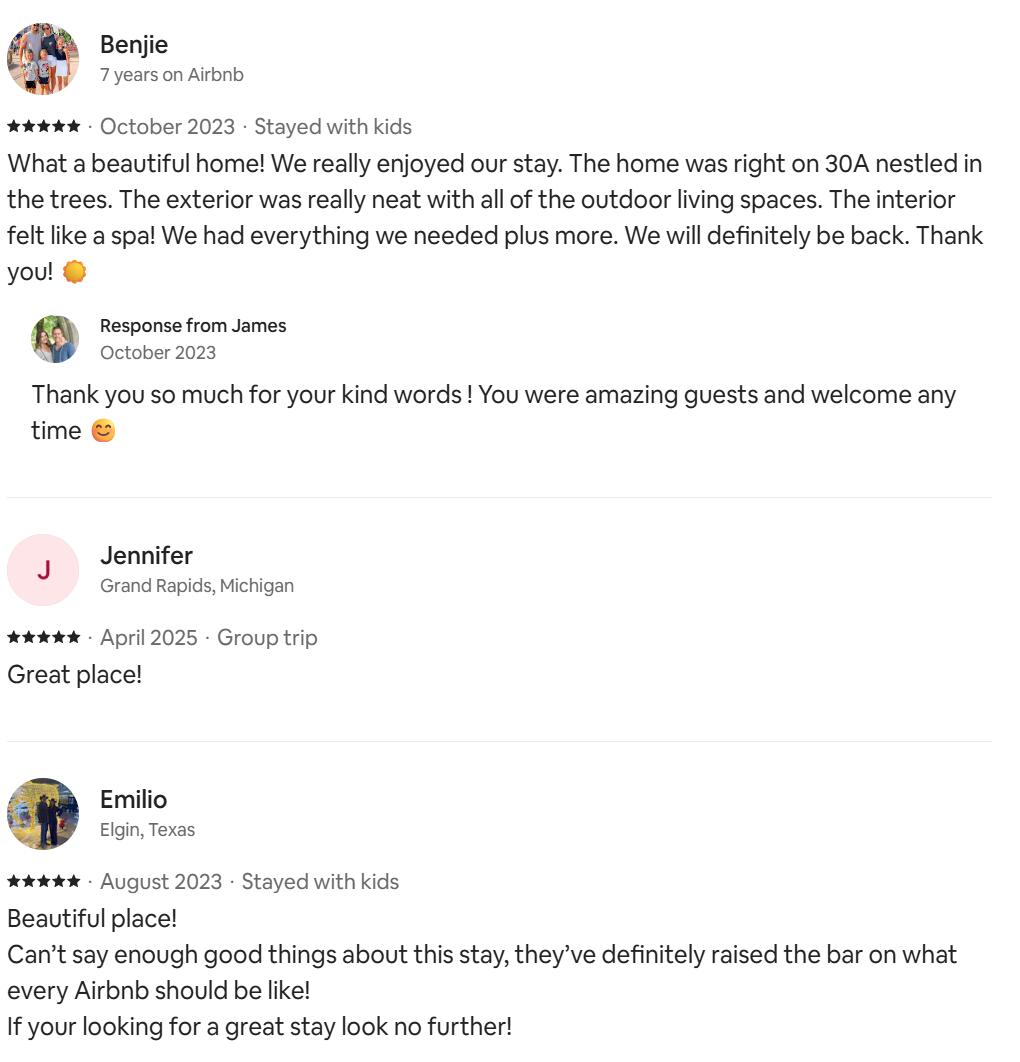Click Emilio's five-star rating
1020x1062 pixels.
click(x=43, y=881)
